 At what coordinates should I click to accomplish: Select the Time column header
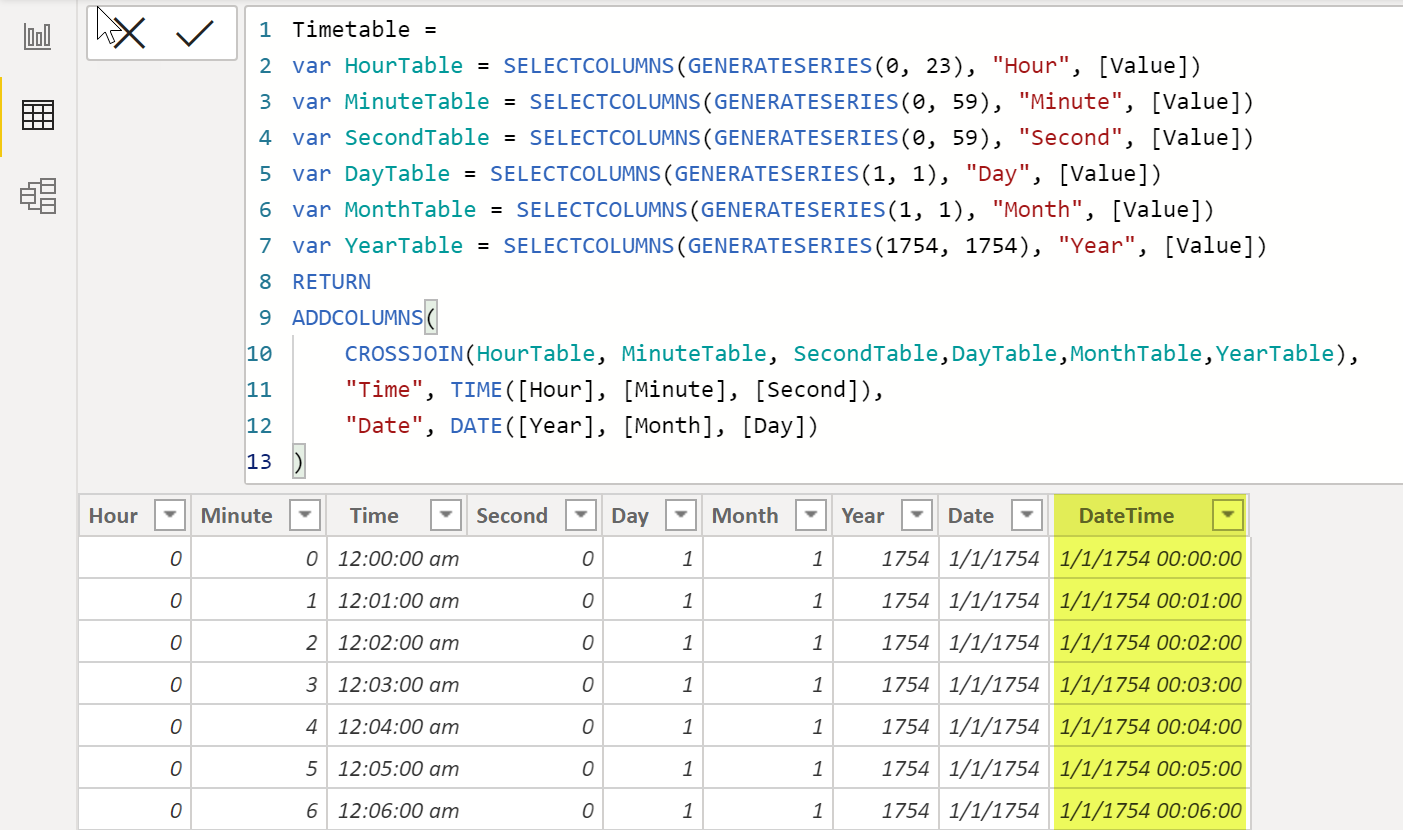(x=374, y=516)
